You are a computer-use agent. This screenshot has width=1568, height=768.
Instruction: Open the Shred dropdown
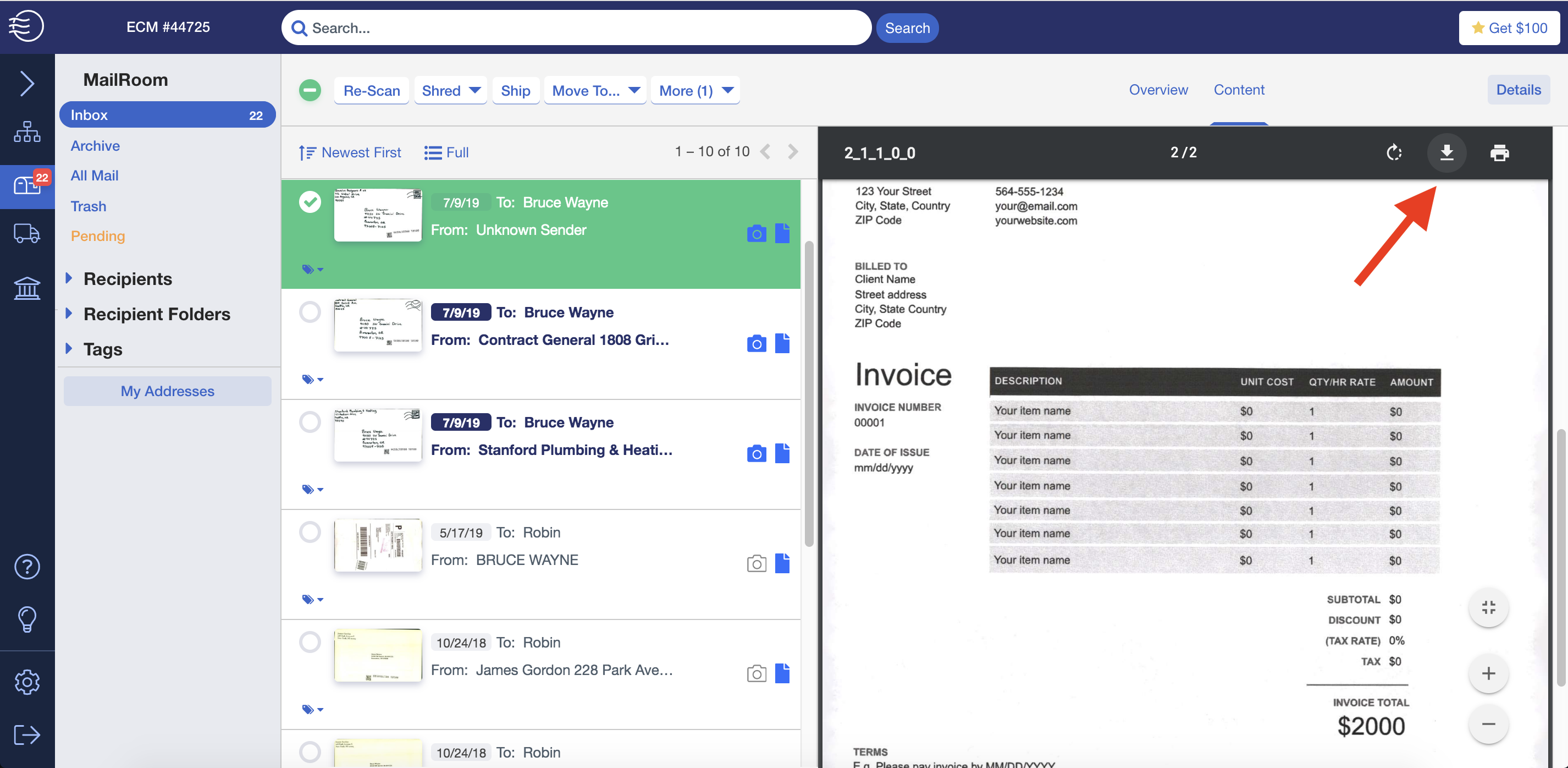click(x=450, y=91)
